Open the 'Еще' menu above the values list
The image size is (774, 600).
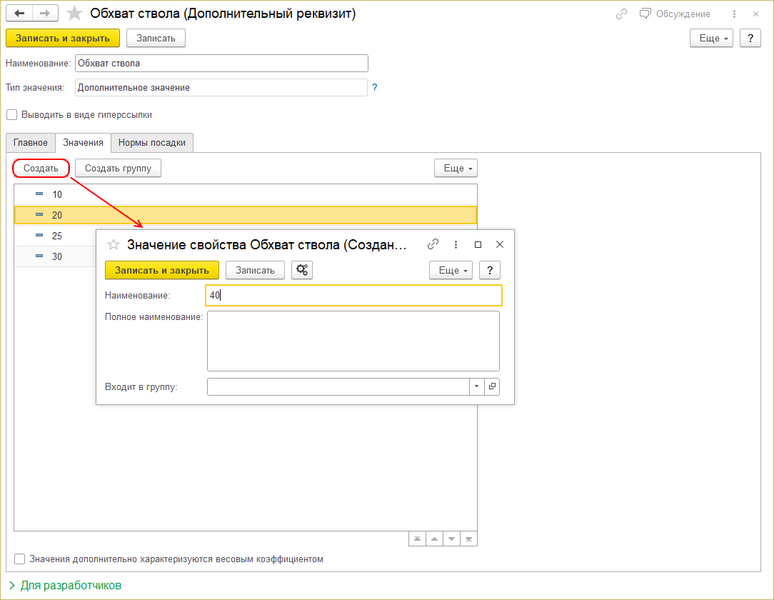[x=456, y=168]
